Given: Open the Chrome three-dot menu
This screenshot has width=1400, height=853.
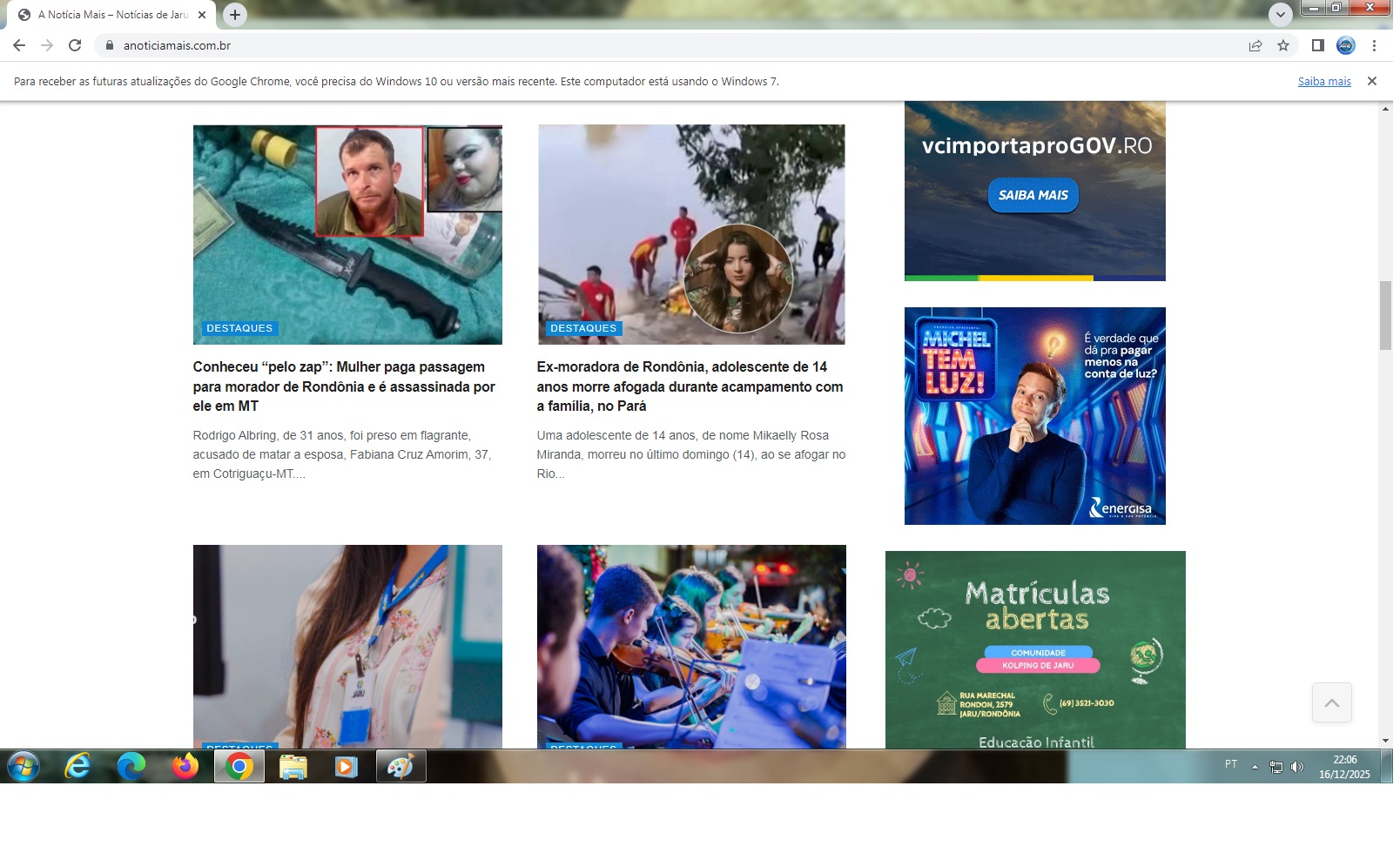Looking at the screenshot, I should click(x=1374, y=45).
